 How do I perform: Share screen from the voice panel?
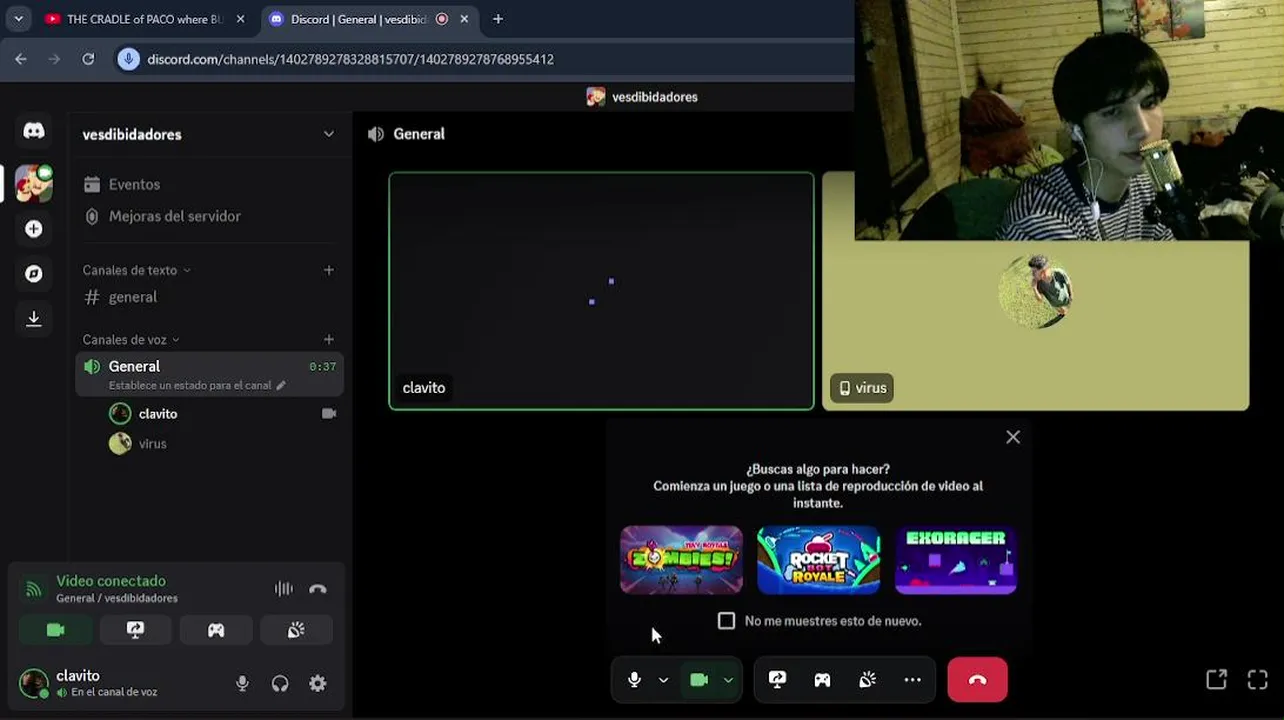point(135,630)
